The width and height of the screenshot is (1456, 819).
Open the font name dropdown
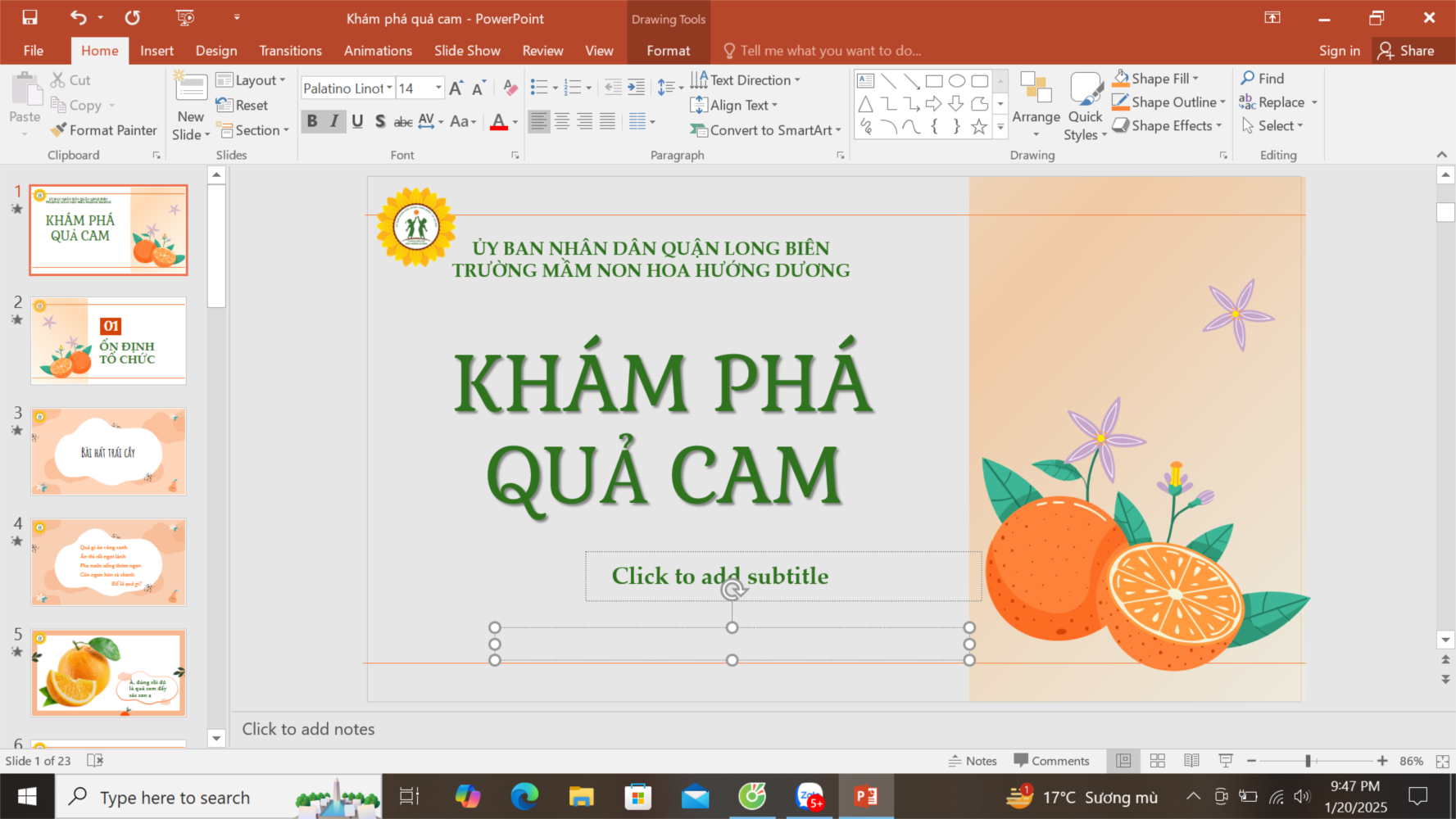(389, 88)
